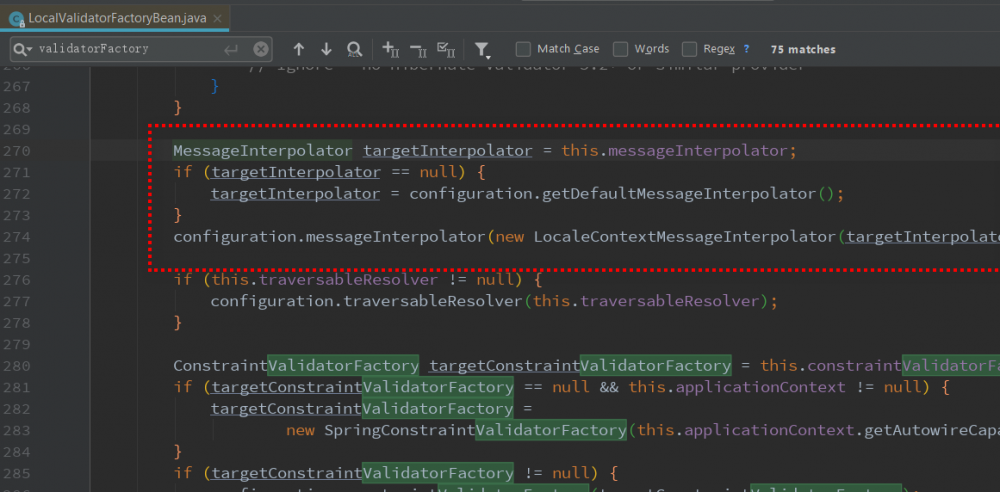Unselect occurrence icon in search bar
The height and width of the screenshot is (492, 1000).
coord(419,49)
